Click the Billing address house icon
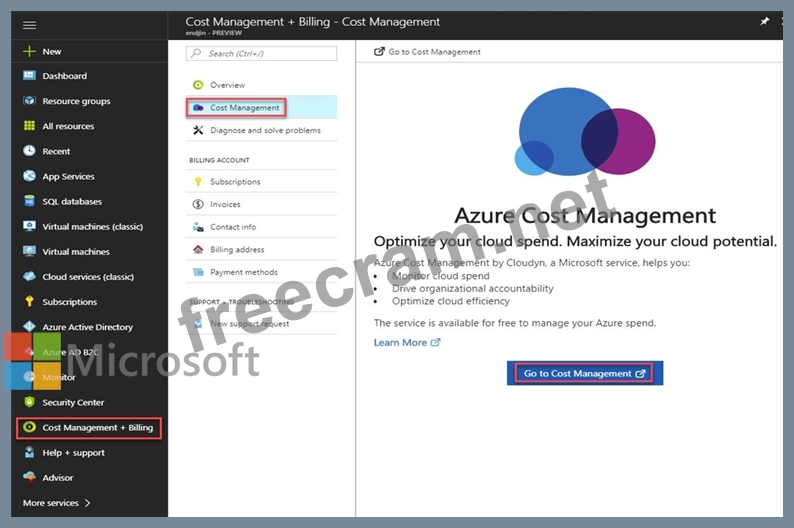This screenshot has width=794, height=528. (x=198, y=250)
